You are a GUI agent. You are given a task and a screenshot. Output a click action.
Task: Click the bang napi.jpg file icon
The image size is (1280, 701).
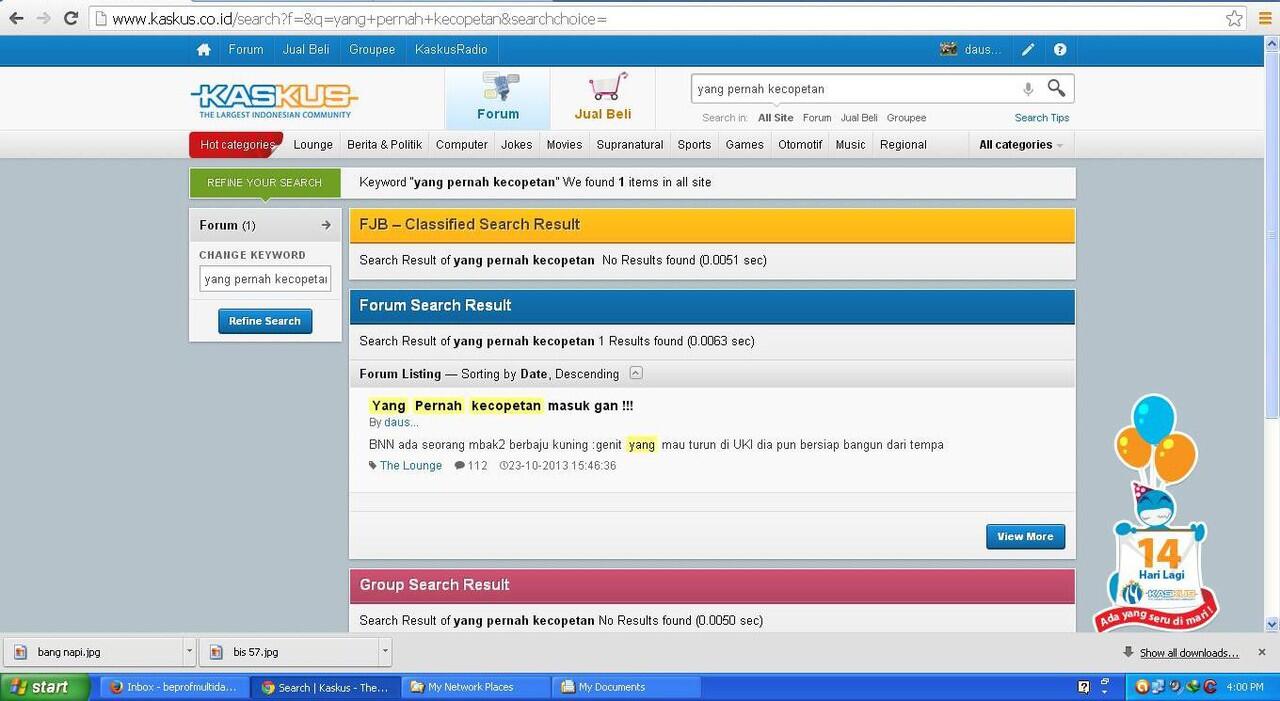(x=20, y=653)
